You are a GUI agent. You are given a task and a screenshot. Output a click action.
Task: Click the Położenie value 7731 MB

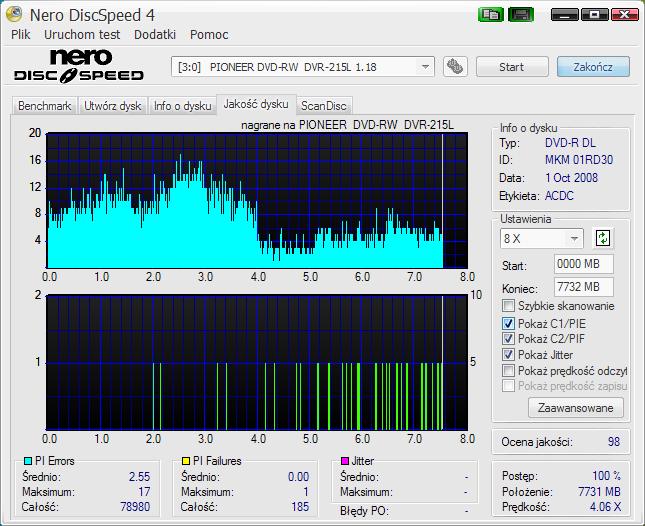coord(599,491)
